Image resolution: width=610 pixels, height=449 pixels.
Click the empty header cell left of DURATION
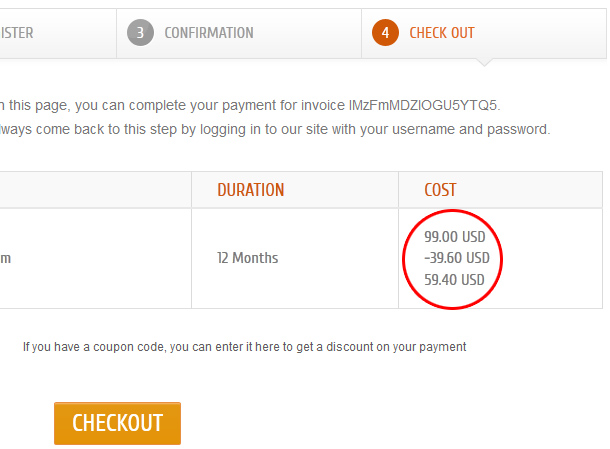point(95,190)
